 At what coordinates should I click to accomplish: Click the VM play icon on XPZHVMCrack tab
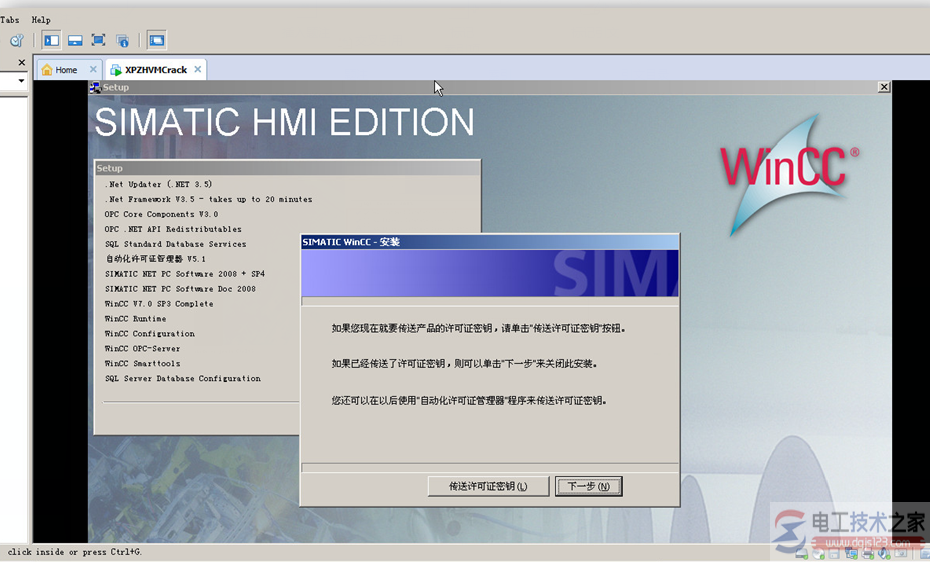click(116, 70)
